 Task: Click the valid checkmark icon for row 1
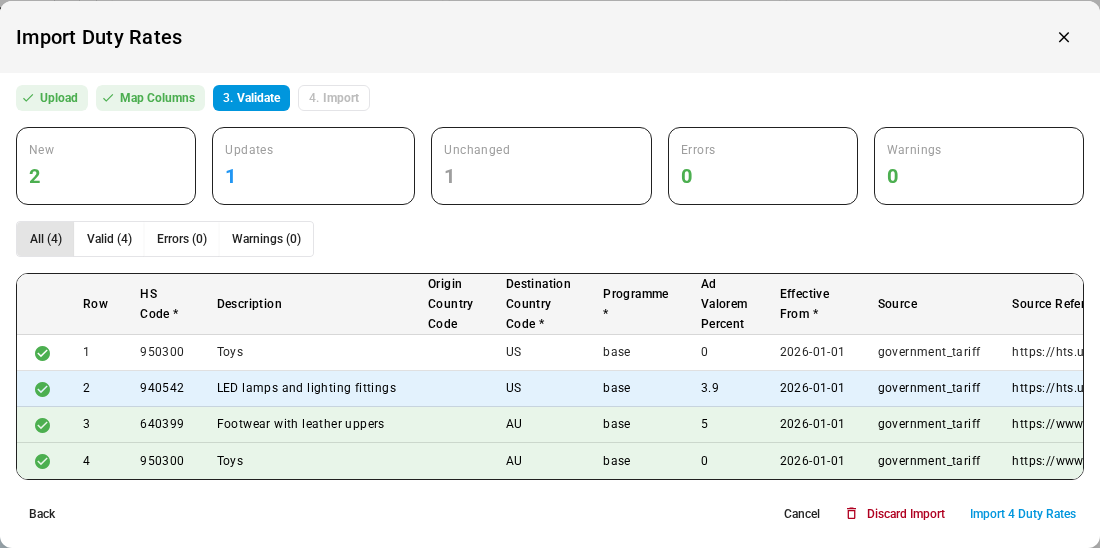pos(42,353)
